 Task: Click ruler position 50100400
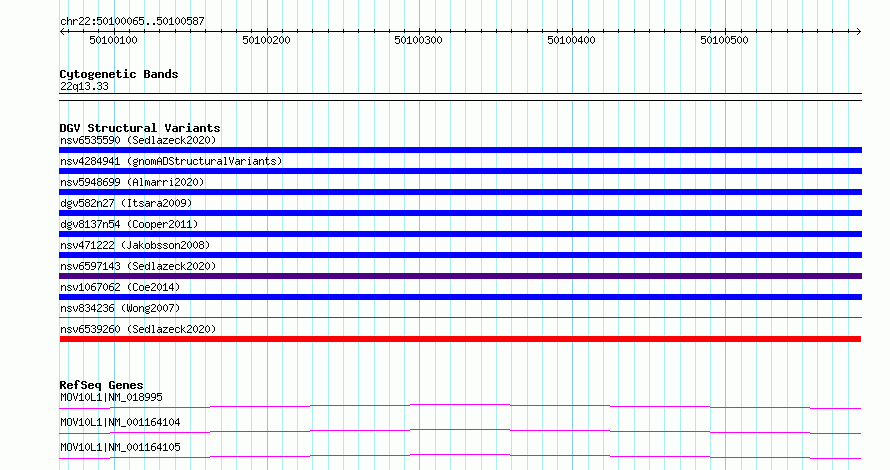click(x=571, y=40)
